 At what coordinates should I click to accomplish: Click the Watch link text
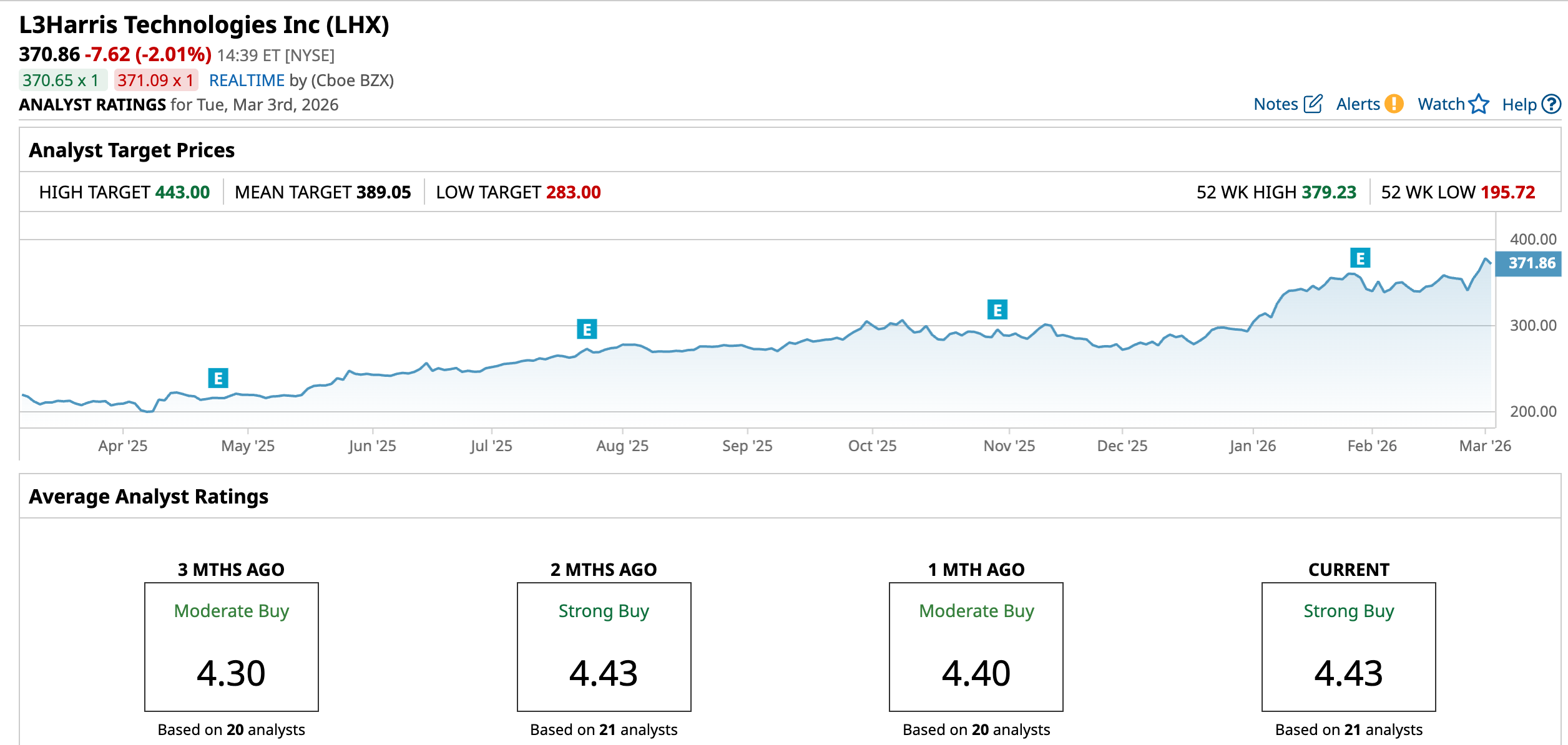click(1441, 104)
